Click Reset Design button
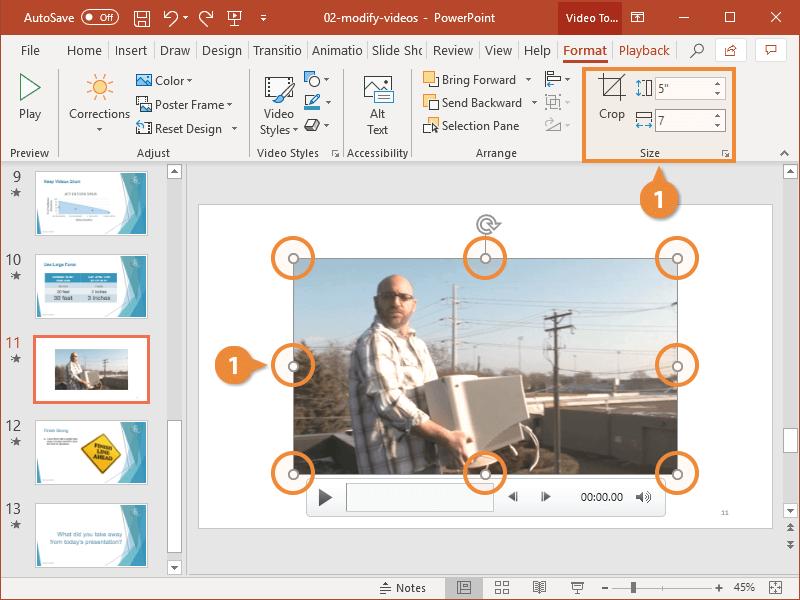The height and width of the screenshot is (600, 800). [179, 129]
